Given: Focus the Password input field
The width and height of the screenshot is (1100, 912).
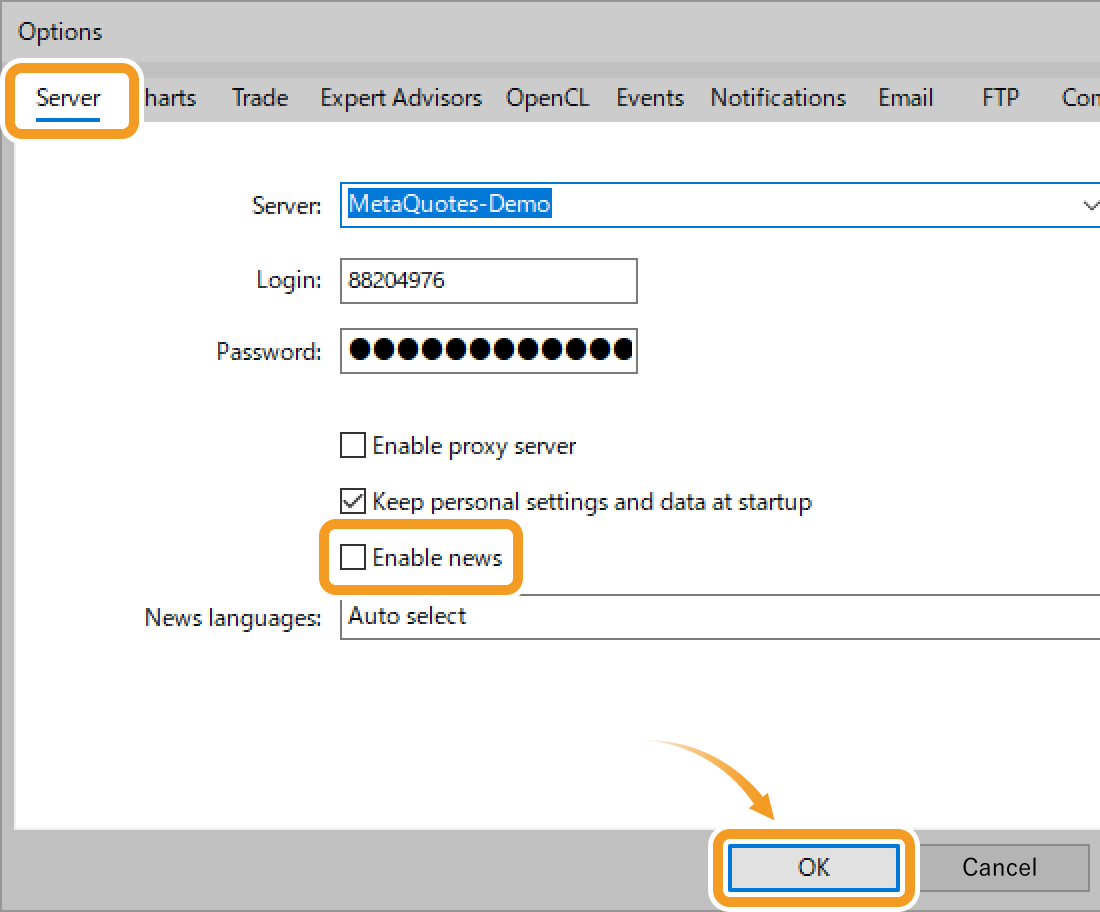Looking at the screenshot, I should pyautogui.click(x=488, y=351).
